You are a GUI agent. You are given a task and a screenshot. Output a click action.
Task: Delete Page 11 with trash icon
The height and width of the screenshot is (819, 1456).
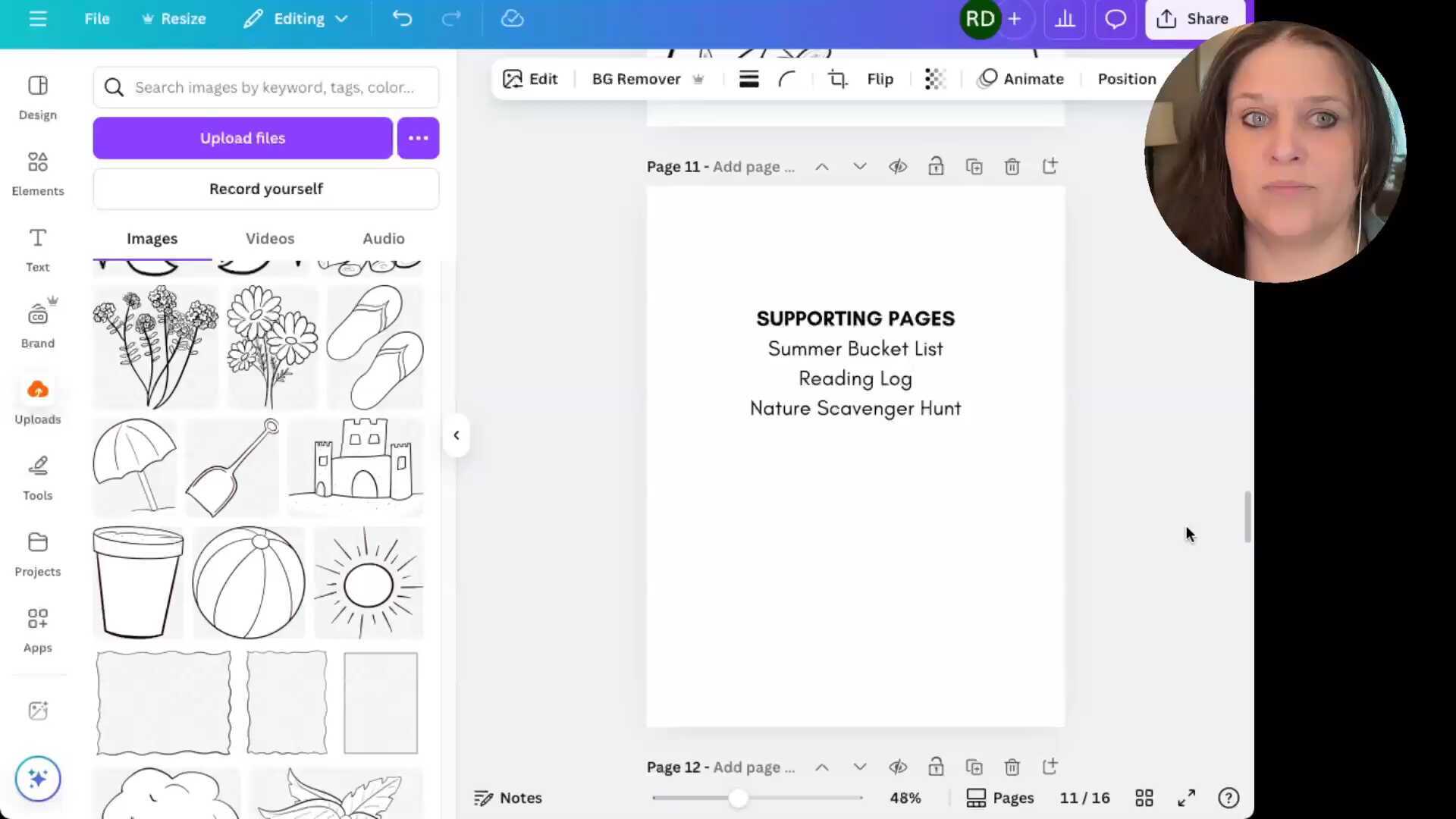click(x=1012, y=167)
